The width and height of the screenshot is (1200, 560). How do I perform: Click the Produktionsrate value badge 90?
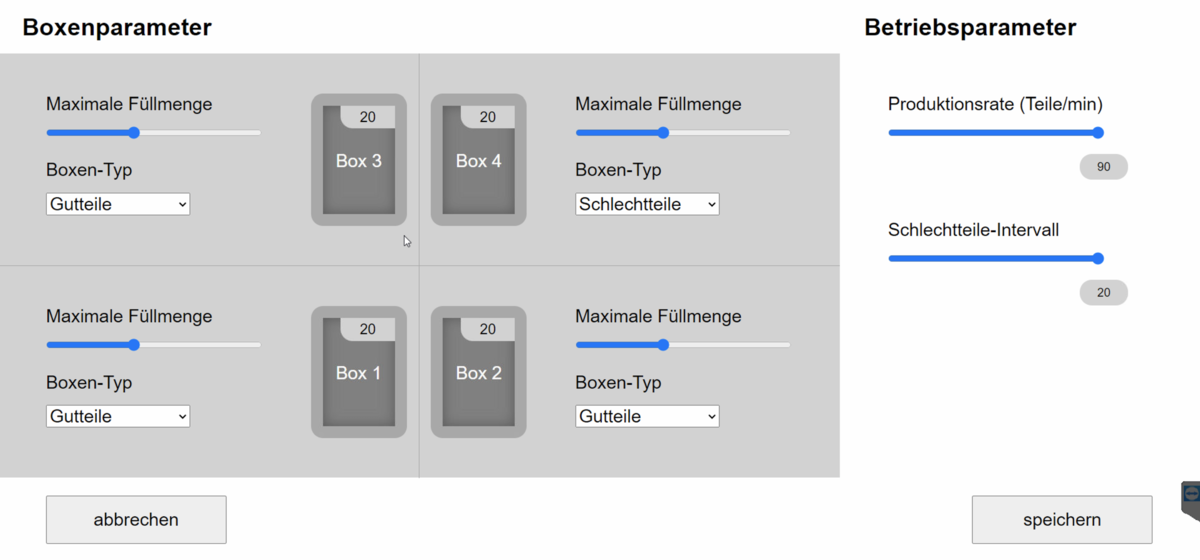tap(1103, 167)
